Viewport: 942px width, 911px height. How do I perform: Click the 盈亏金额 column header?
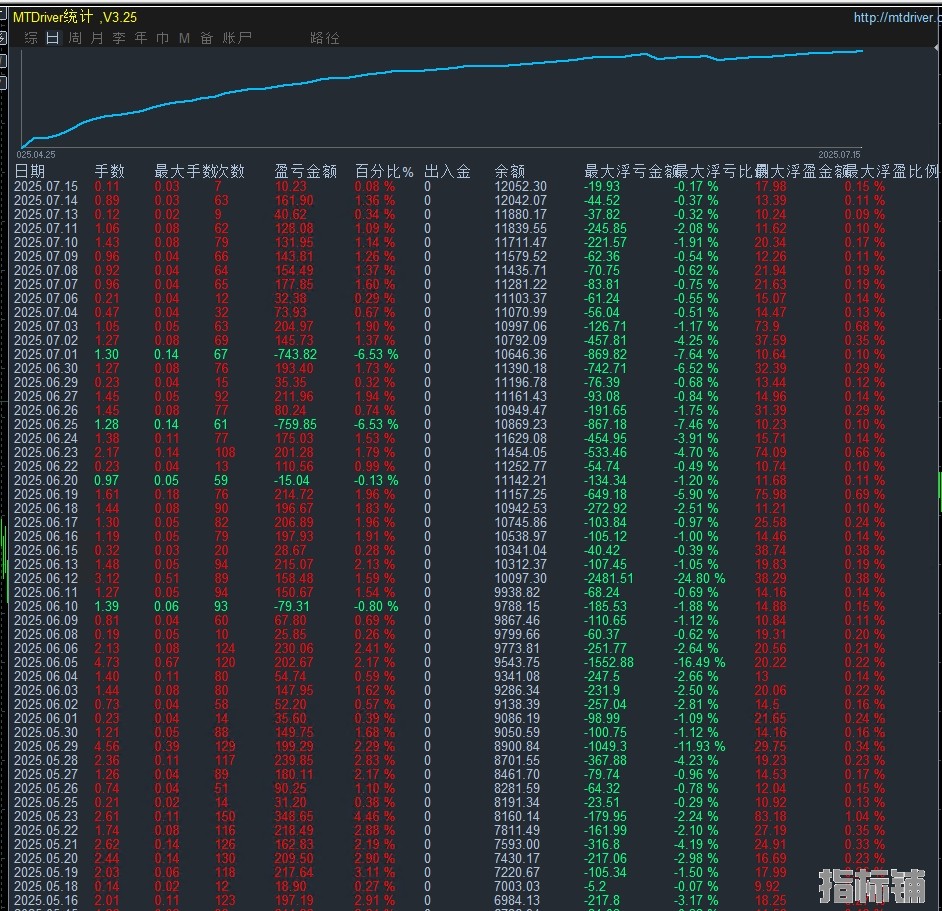point(305,172)
